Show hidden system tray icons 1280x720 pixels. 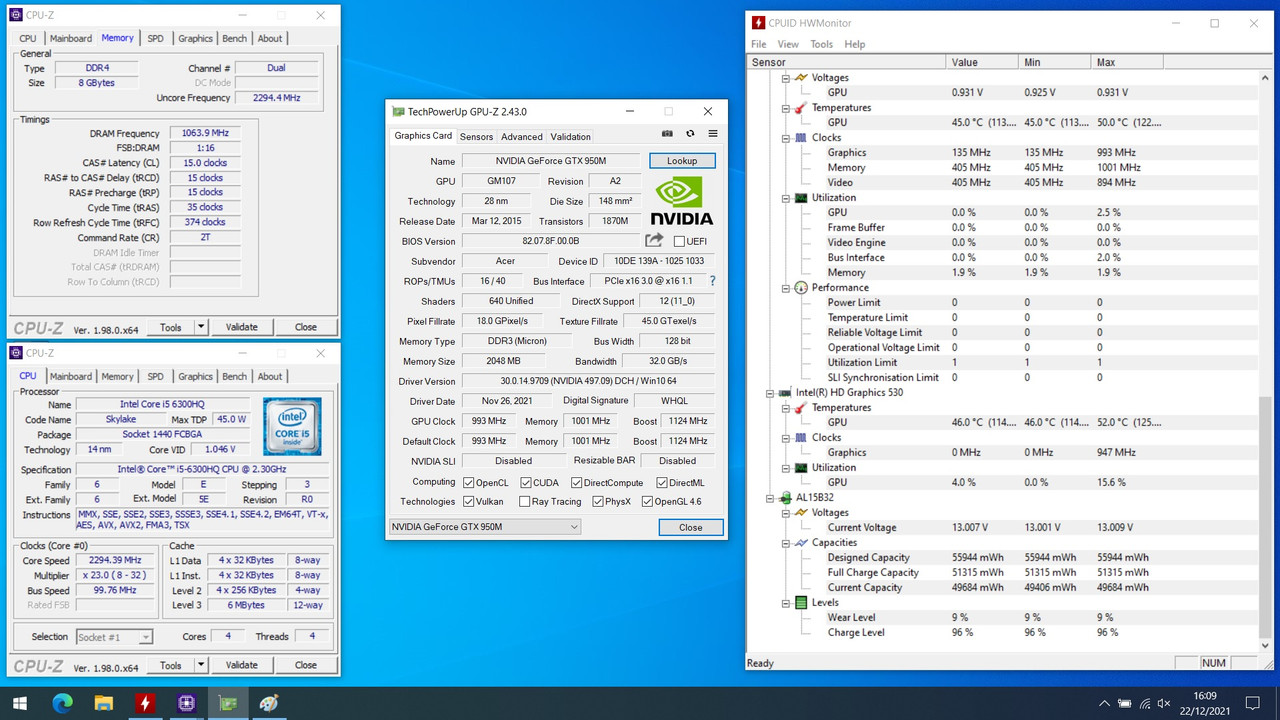pyautogui.click(x=1102, y=703)
